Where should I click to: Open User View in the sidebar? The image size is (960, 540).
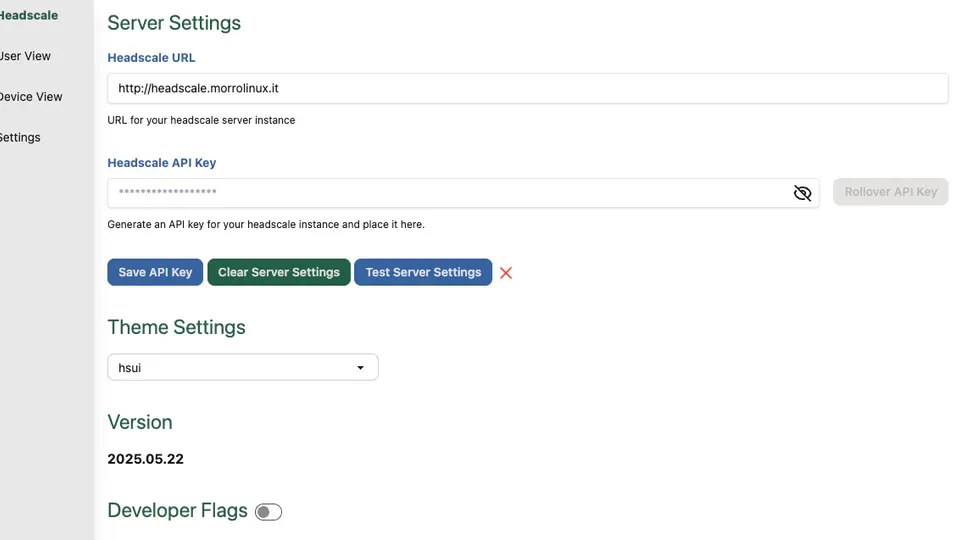click(25, 56)
